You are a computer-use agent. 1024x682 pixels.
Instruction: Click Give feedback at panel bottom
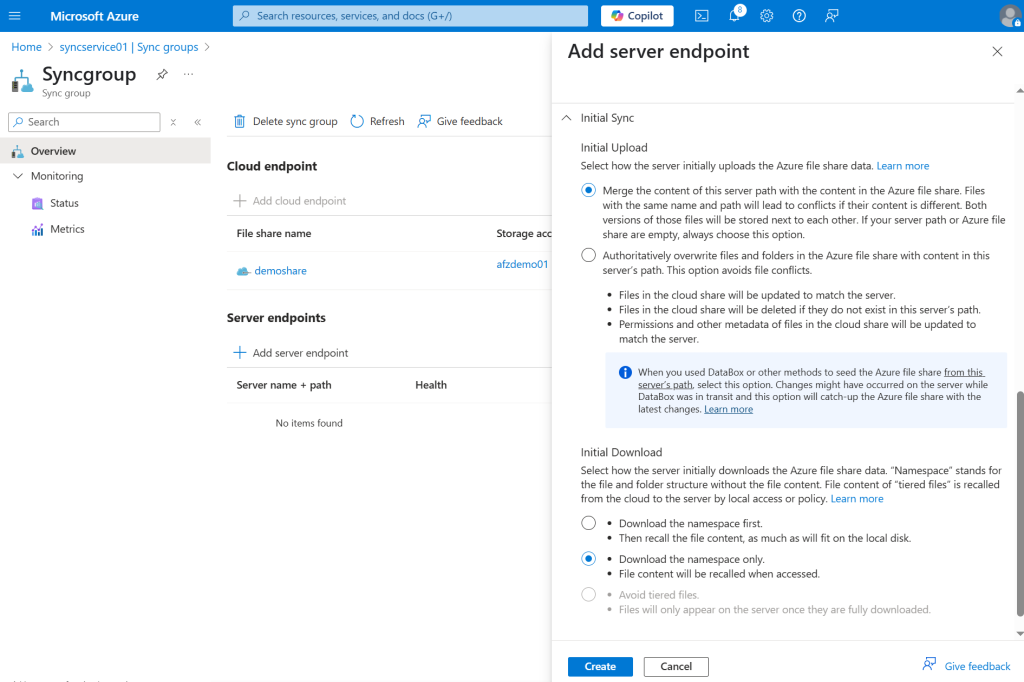pyautogui.click(x=967, y=666)
